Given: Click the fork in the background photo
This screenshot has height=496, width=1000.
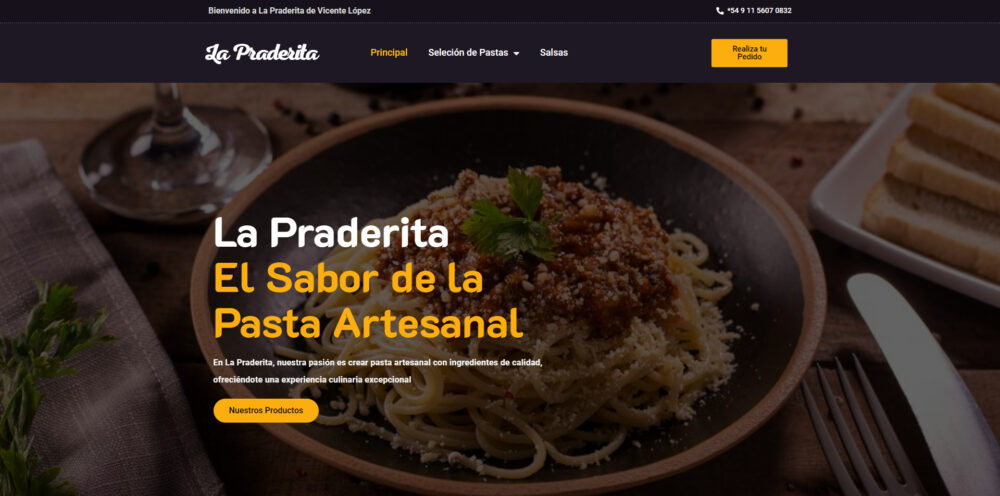Looking at the screenshot, I should (855, 427).
